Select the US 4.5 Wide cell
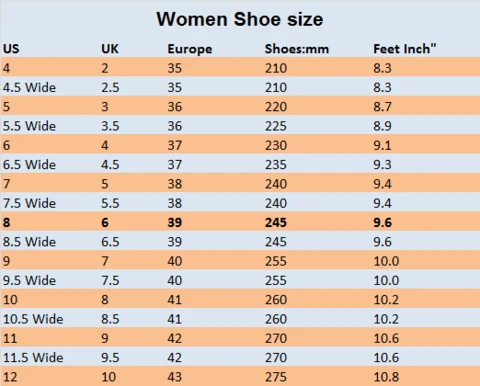Screen dimensions: 480x386 pos(29,87)
